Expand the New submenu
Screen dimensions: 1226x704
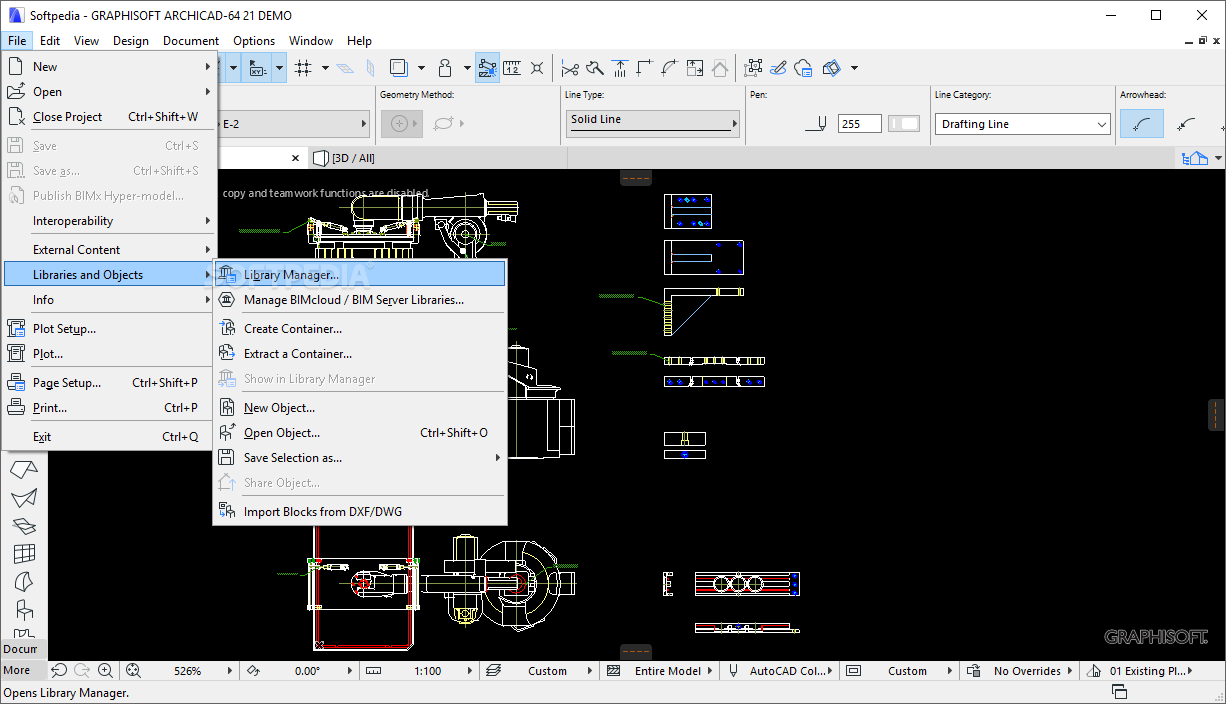(109, 67)
